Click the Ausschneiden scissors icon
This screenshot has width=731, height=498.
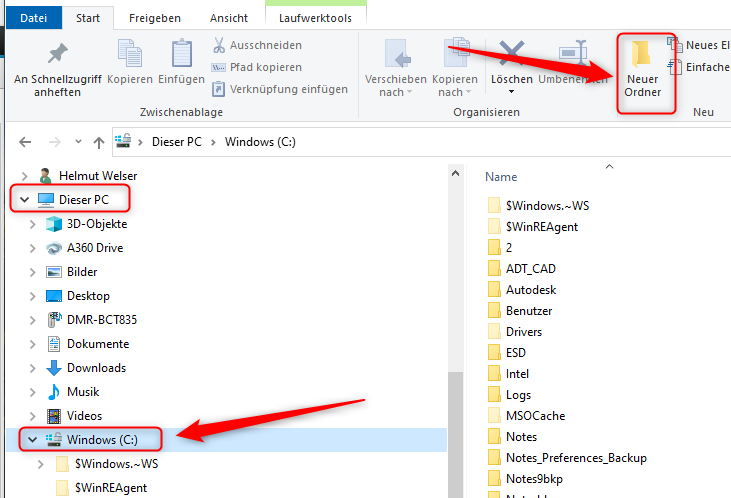click(220, 46)
